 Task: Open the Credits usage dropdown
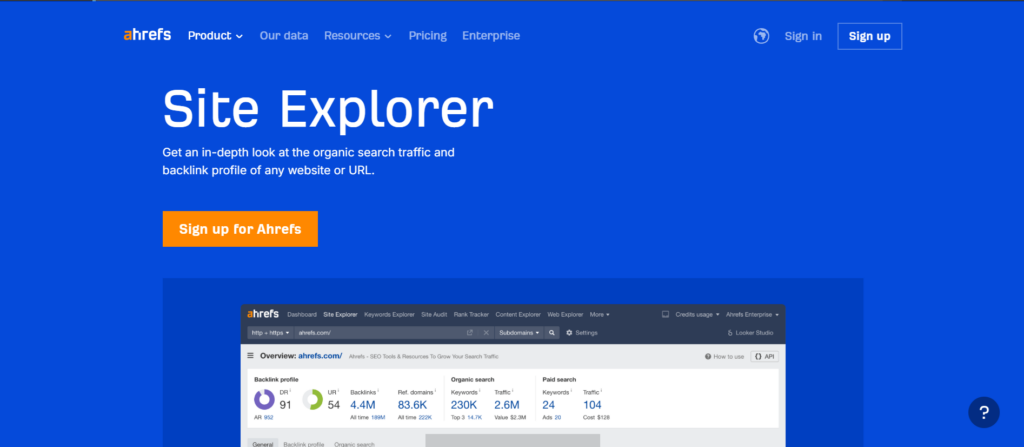(x=699, y=314)
